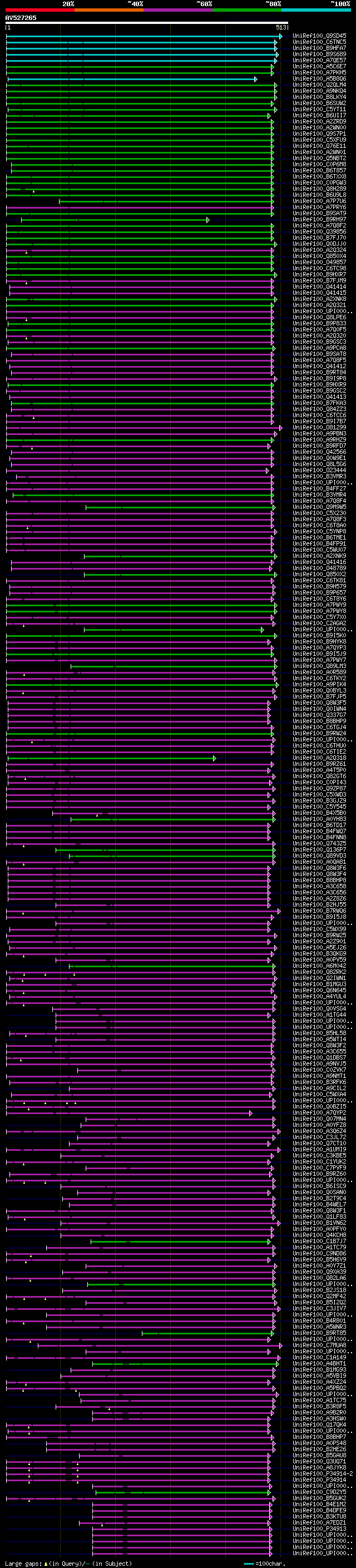Click label UniRef100_Q2QLM4

coord(319,85)
